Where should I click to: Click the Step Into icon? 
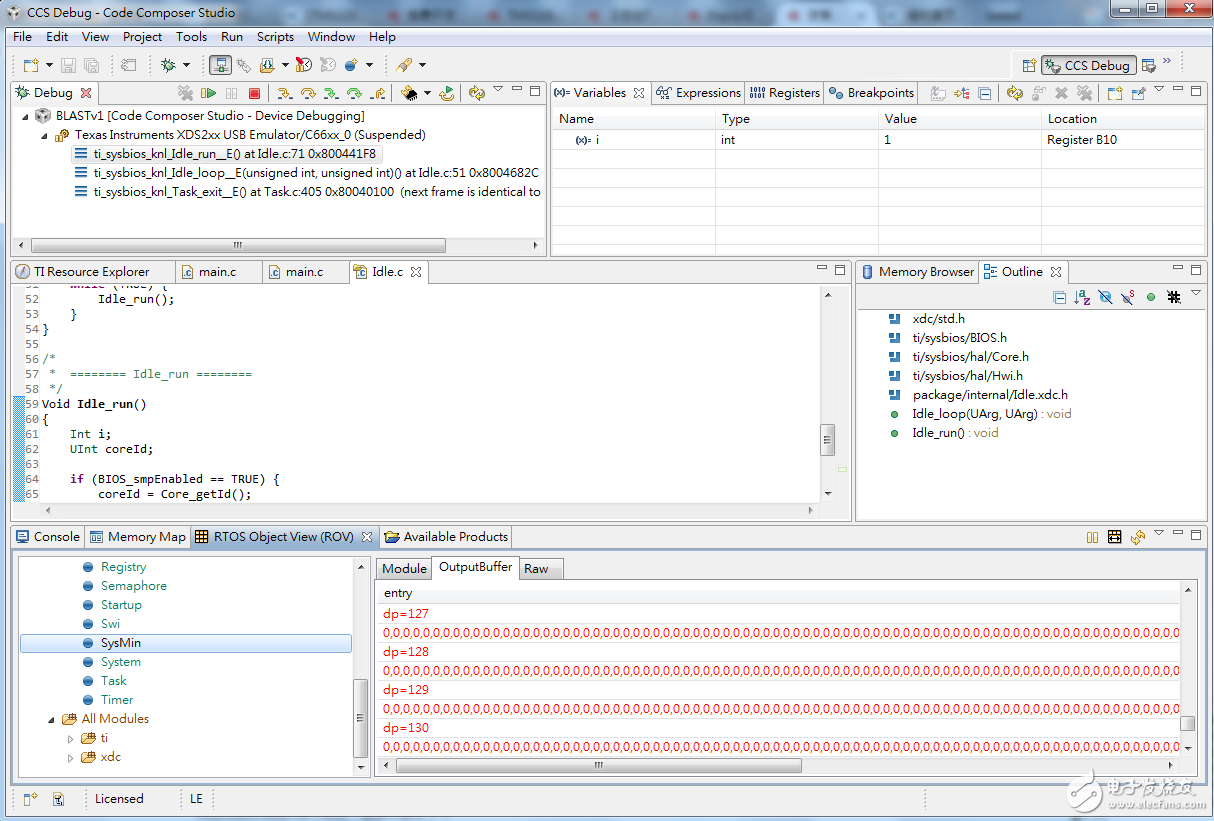285,93
